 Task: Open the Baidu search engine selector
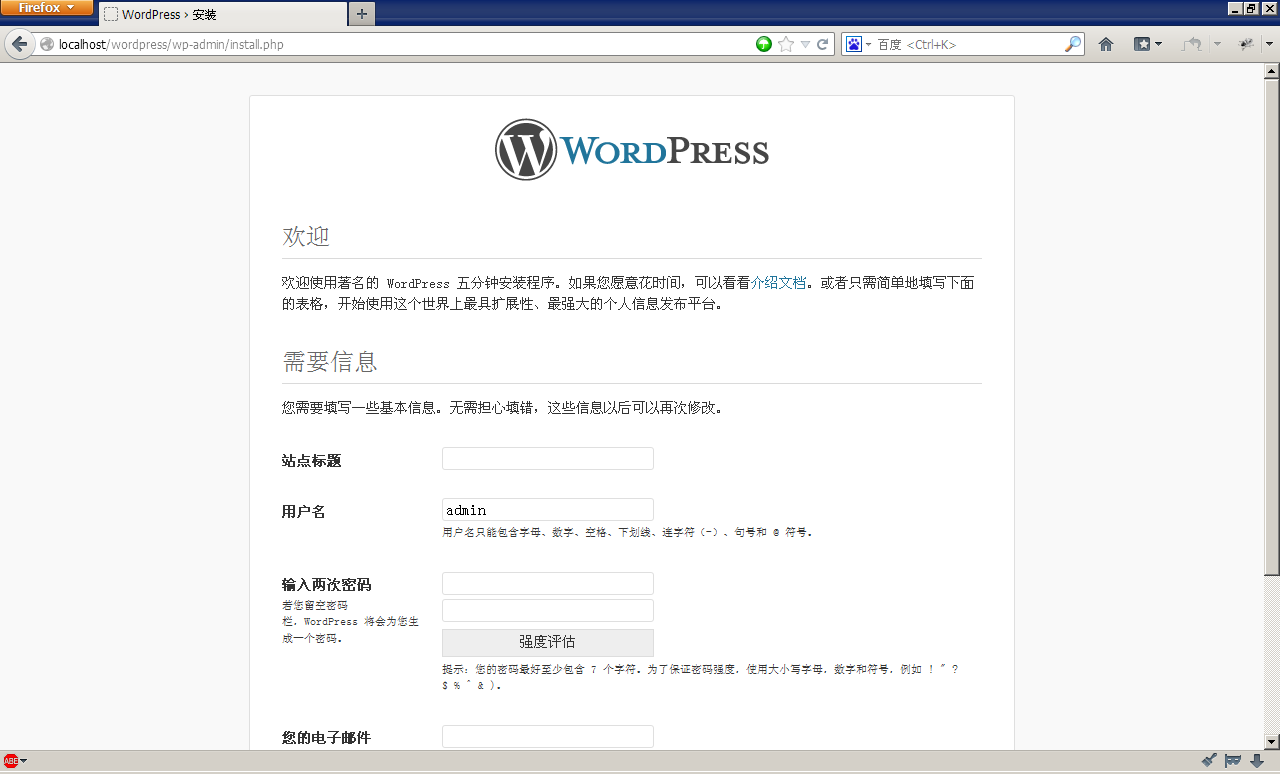[858, 44]
